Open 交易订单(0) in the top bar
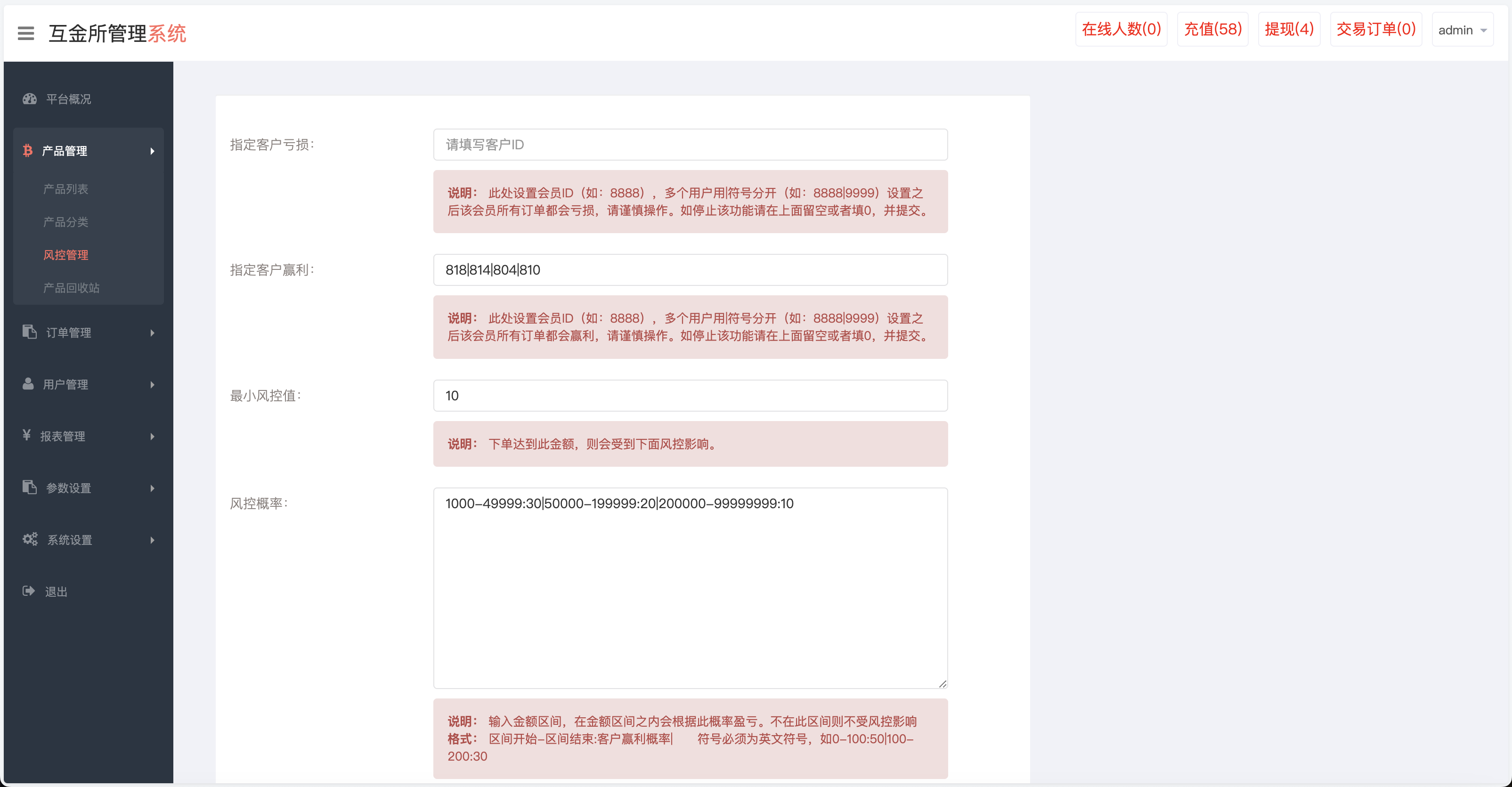 point(1376,29)
